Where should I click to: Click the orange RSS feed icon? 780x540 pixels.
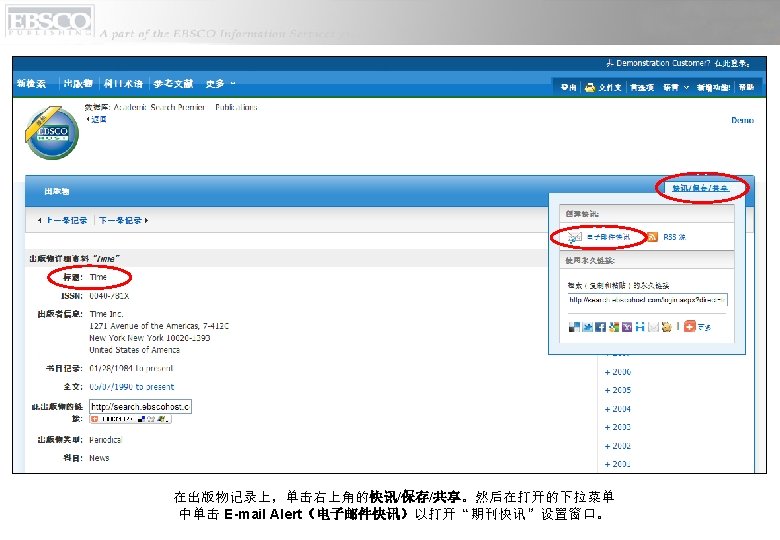[652, 237]
